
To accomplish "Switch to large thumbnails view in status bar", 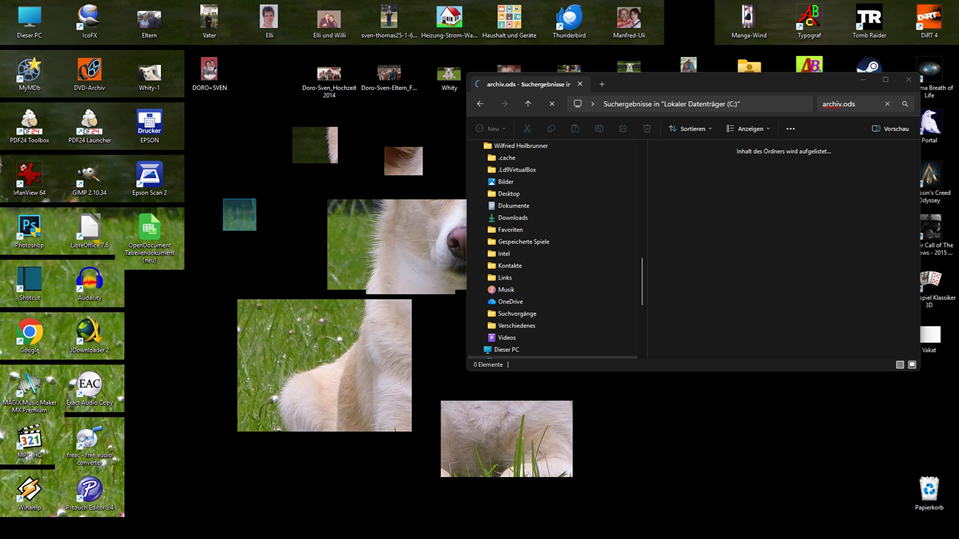I will pyautogui.click(x=912, y=365).
